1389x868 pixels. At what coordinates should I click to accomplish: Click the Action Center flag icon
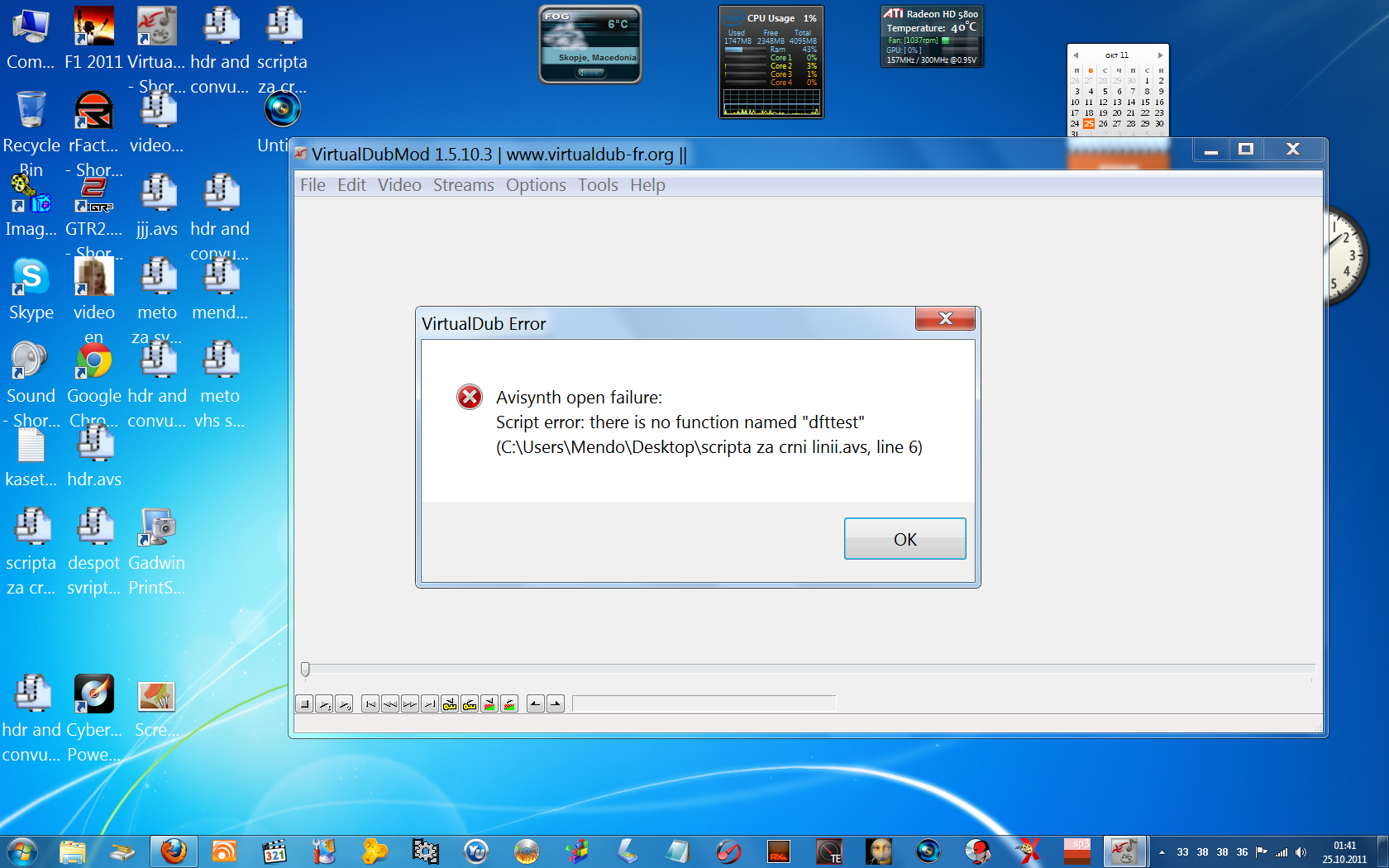pos(1262,852)
